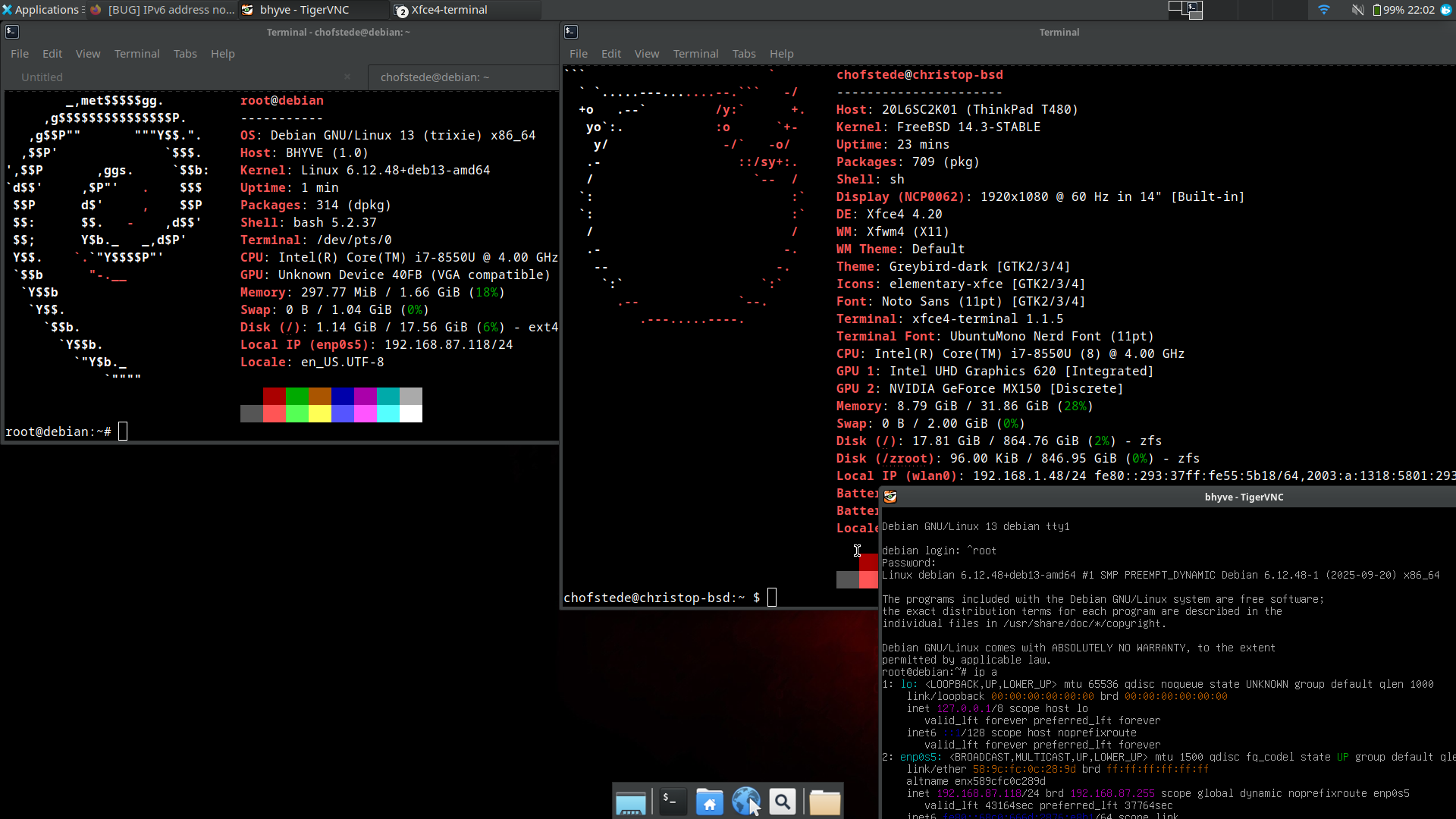The height and width of the screenshot is (819, 1456).
Task: Open the window menu icon of the right Terminal window
Action: pos(571,32)
